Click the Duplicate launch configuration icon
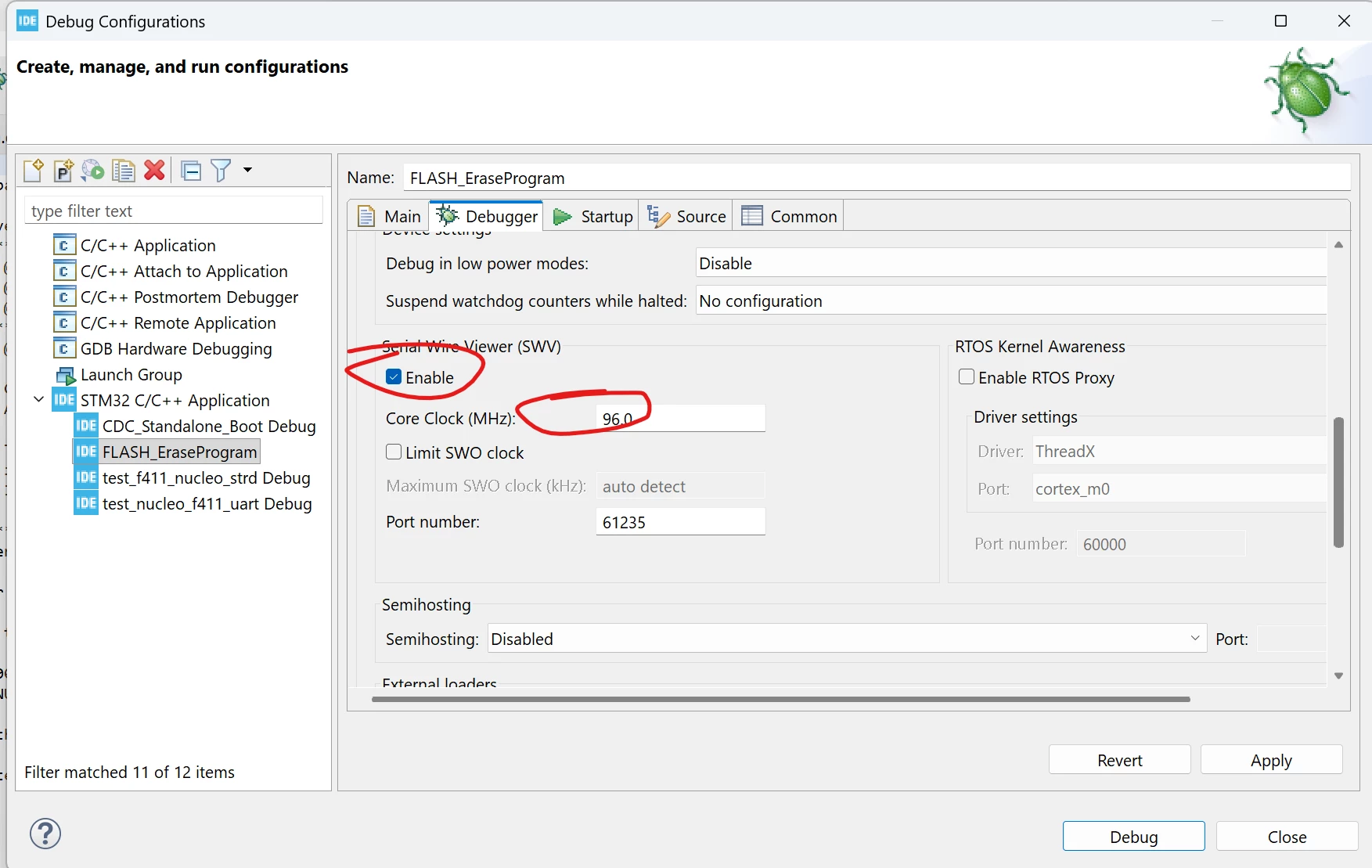The height and width of the screenshot is (868, 1372). pyautogui.click(x=123, y=170)
